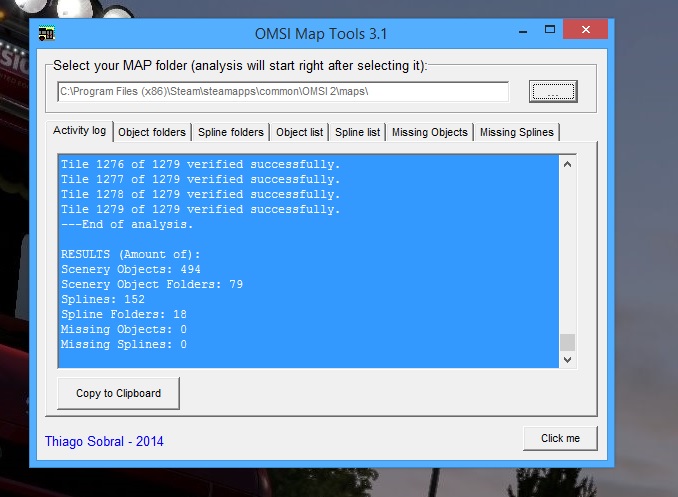Click the OMSI Map Tools bus icon

click(x=47, y=34)
